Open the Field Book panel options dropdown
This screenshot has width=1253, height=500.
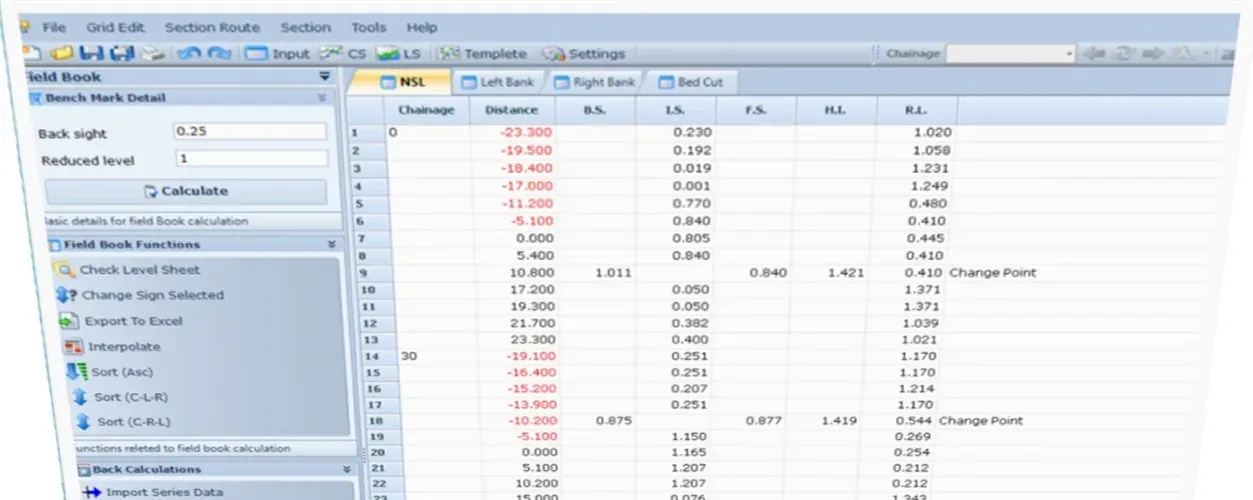[324, 77]
